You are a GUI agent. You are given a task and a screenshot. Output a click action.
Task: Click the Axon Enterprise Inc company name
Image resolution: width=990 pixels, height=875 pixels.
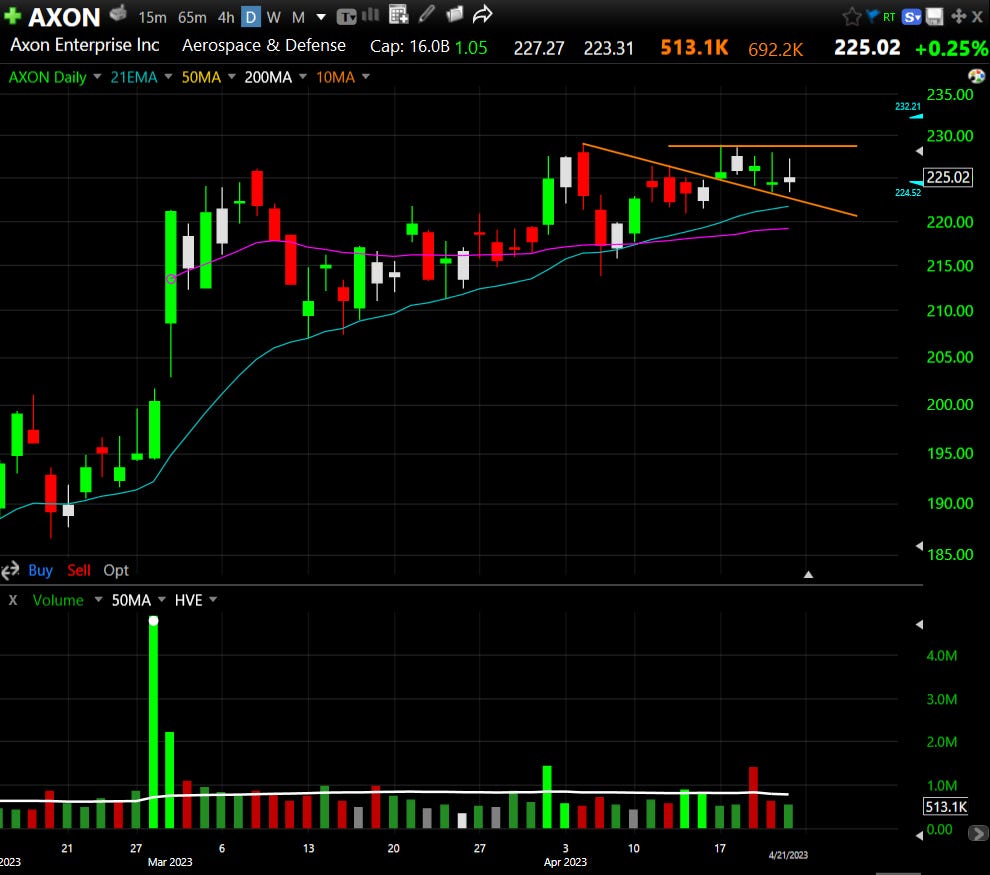pyautogui.click(x=85, y=45)
